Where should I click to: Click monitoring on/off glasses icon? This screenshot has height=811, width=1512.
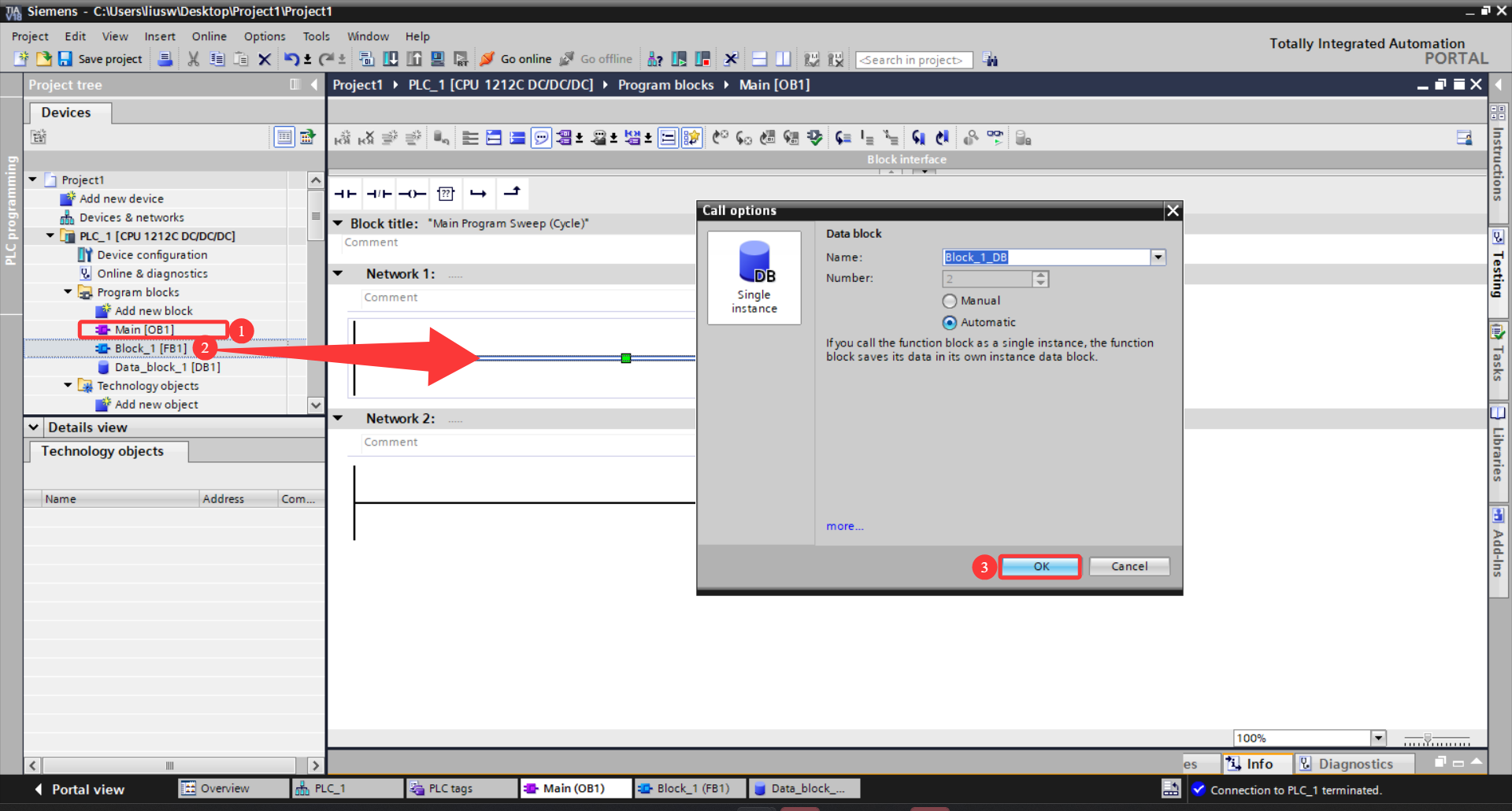(x=995, y=138)
